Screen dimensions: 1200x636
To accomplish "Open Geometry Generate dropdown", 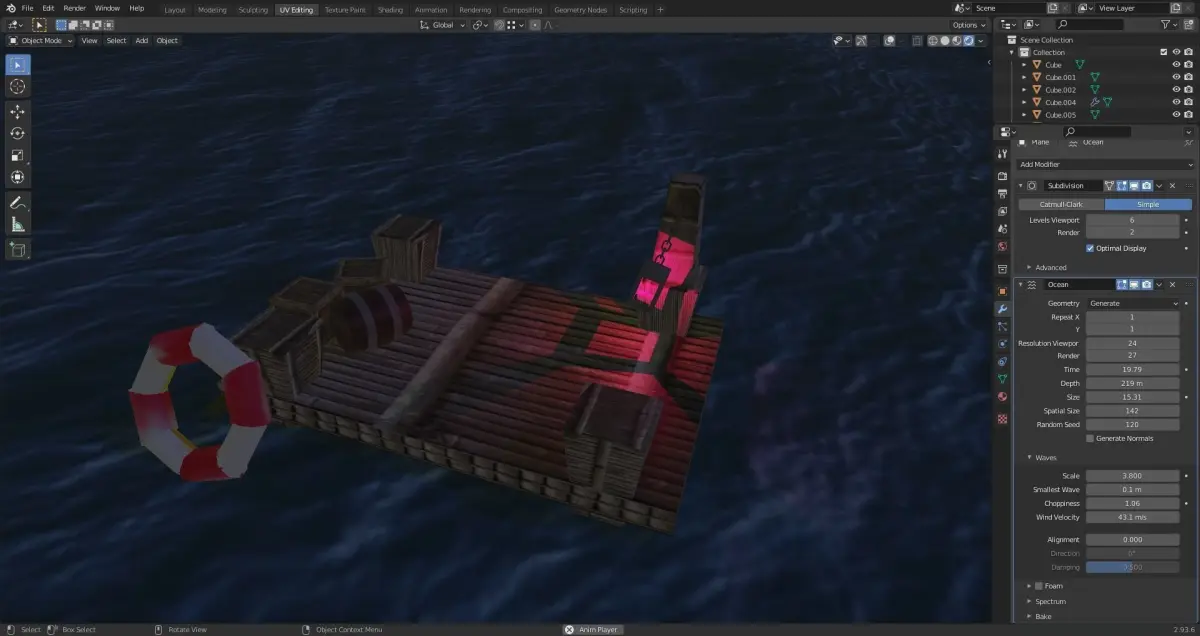I will pos(1133,303).
